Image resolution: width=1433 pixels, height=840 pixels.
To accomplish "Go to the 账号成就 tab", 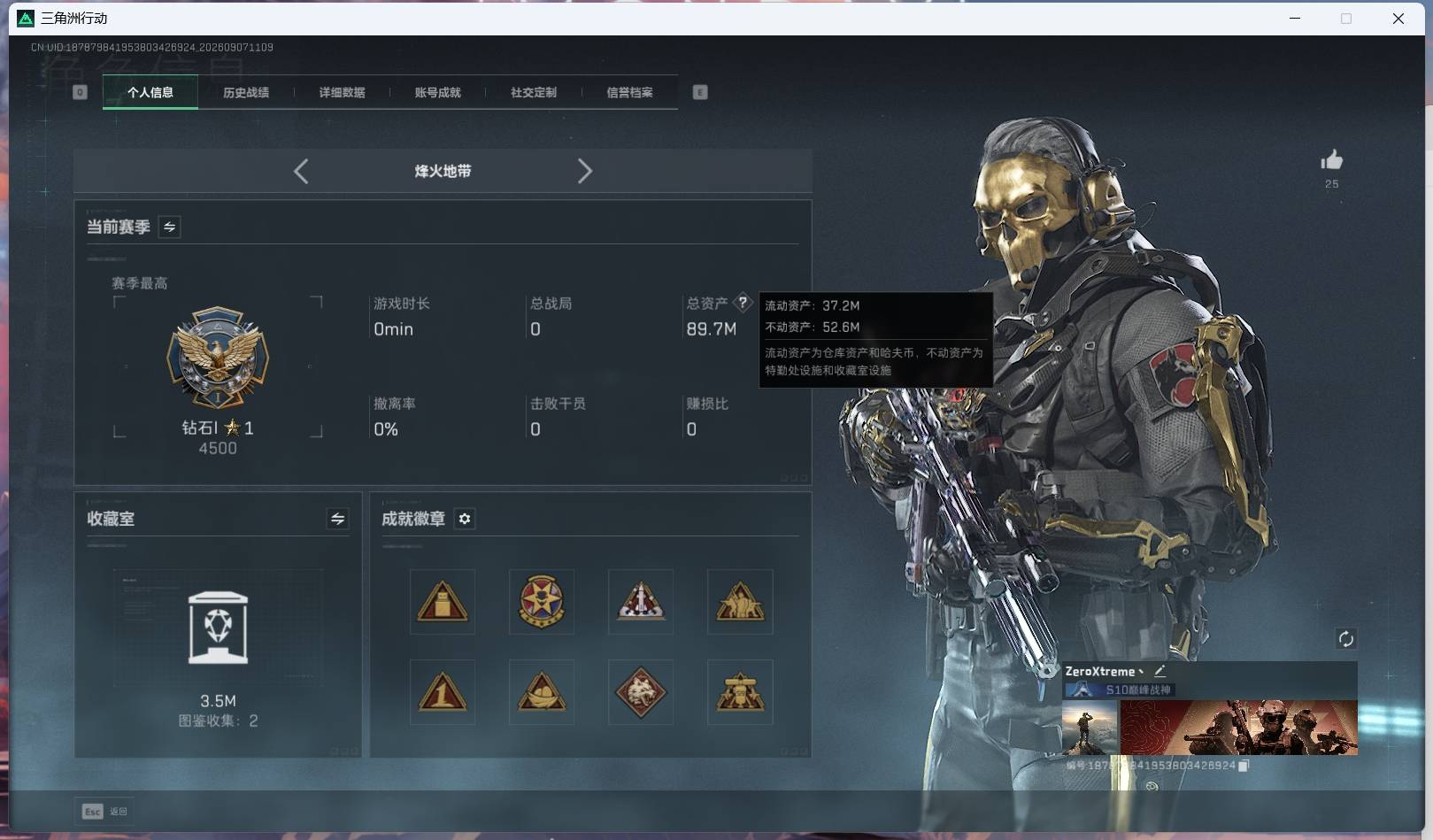I will click(x=438, y=92).
